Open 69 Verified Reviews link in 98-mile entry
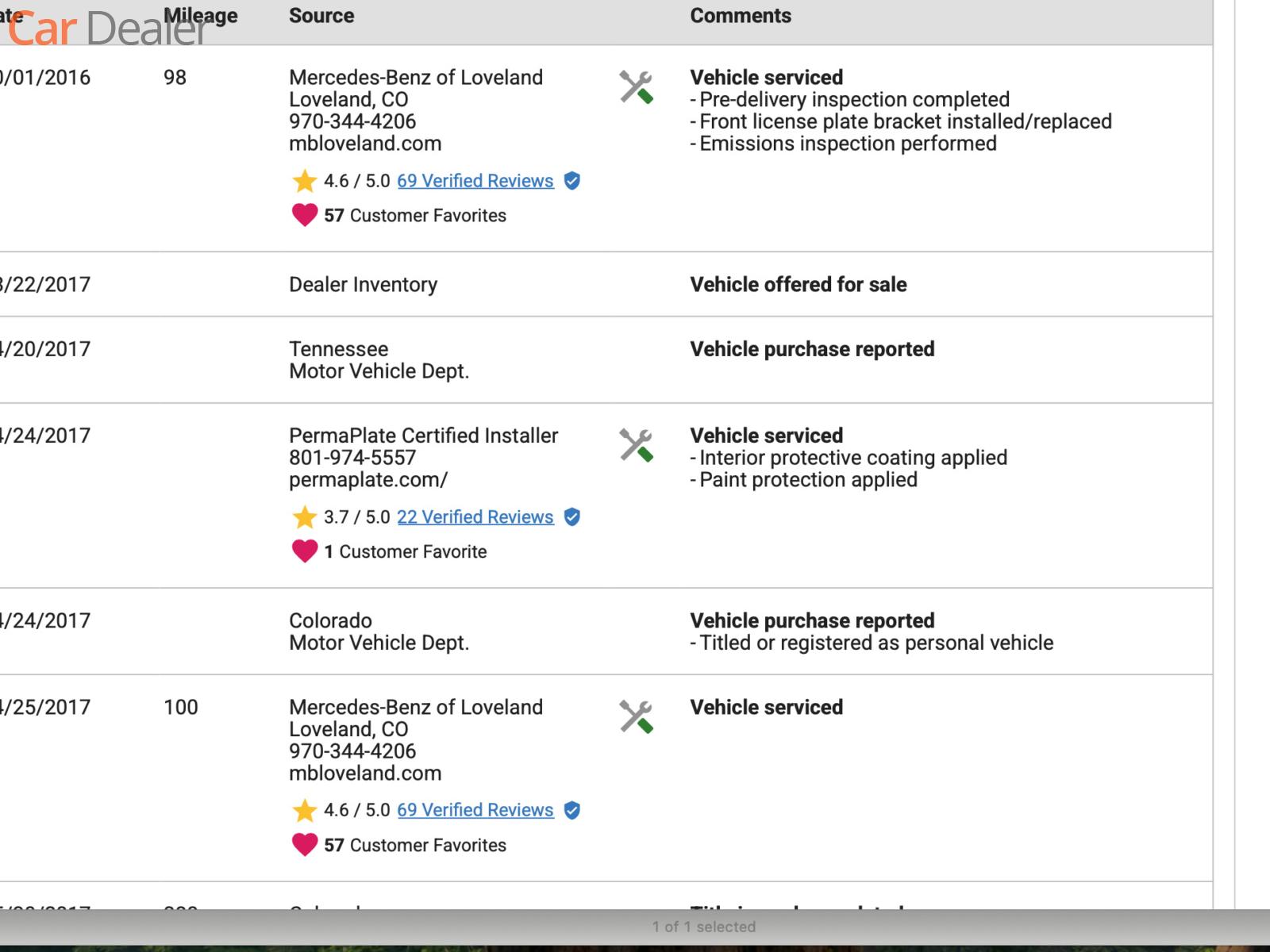 pyautogui.click(x=475, y=181)
